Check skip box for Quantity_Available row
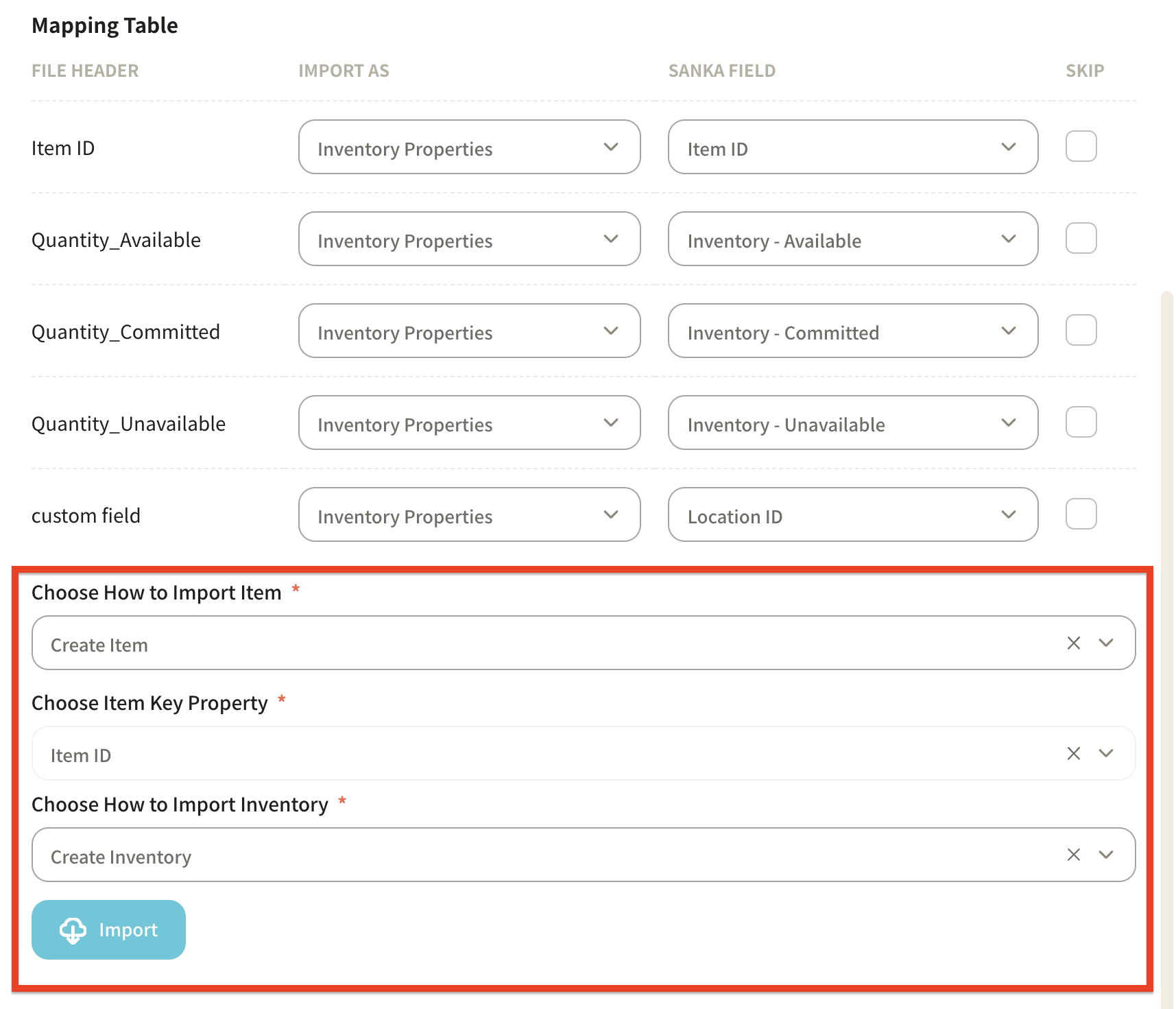Viewport: 1176px width, 1009px height. pyautogui.click(x=1081, y=239)
